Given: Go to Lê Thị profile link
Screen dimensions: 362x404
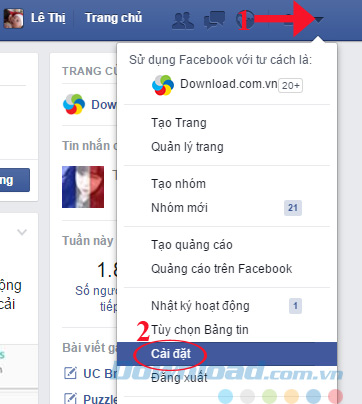Looking at the screenshot, I should [x=48, y=18].
